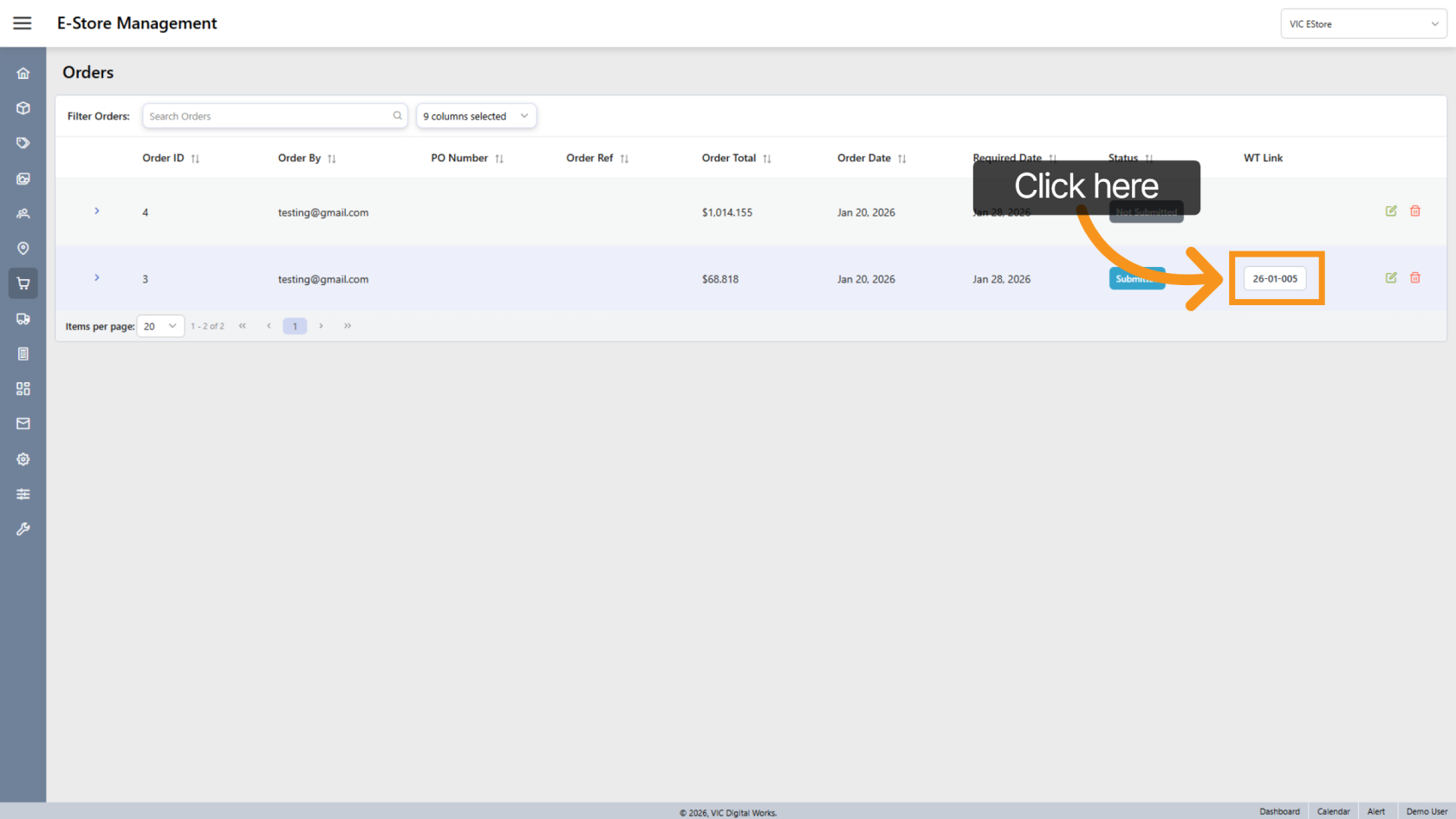The width and height of the screenshot is (1456, 819).
Task: Edit order 4 using the pencil icon
Action: pyautogui.click(x=1391, y=211)
